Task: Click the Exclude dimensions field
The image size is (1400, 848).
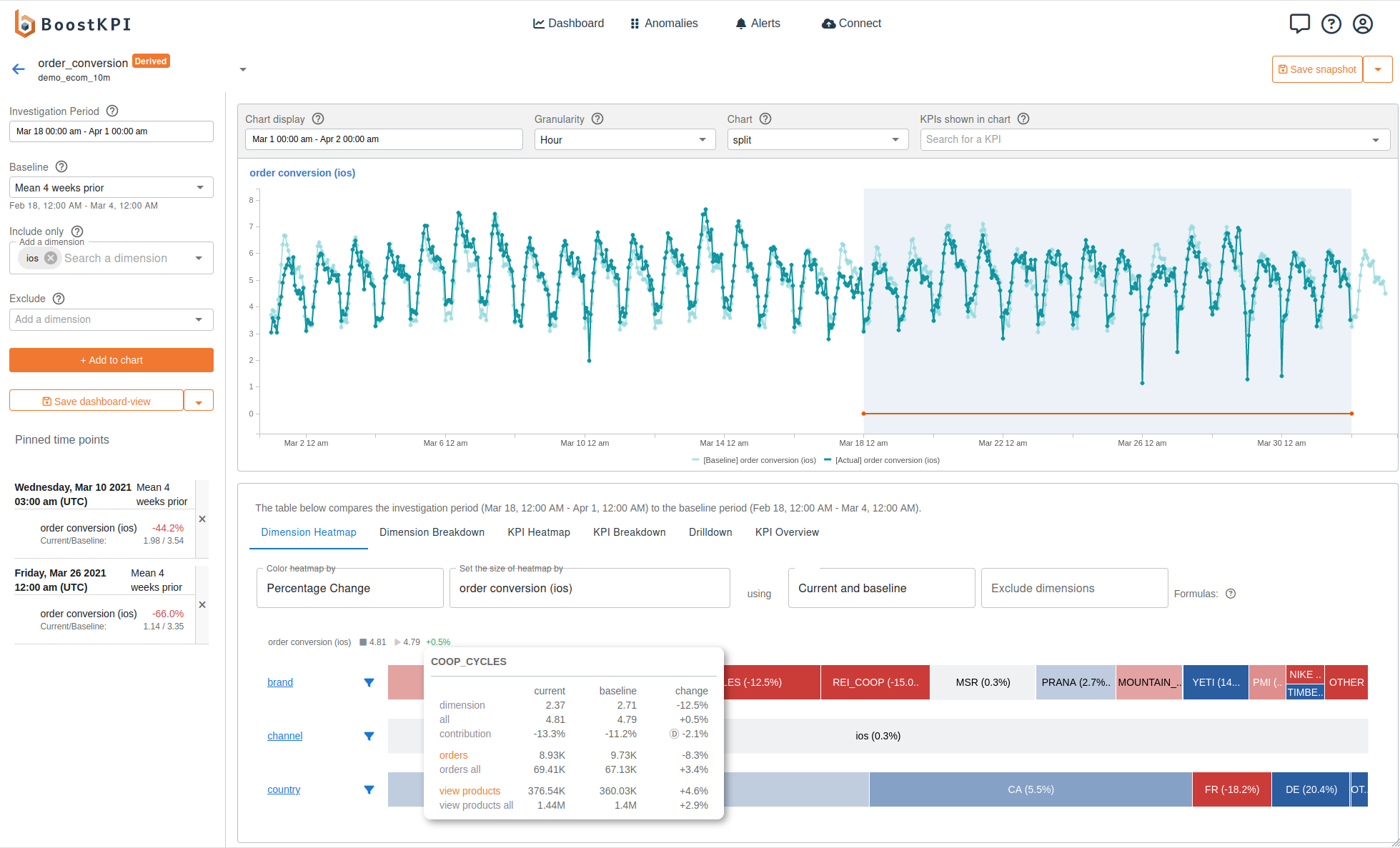Action: [1074, 588]
